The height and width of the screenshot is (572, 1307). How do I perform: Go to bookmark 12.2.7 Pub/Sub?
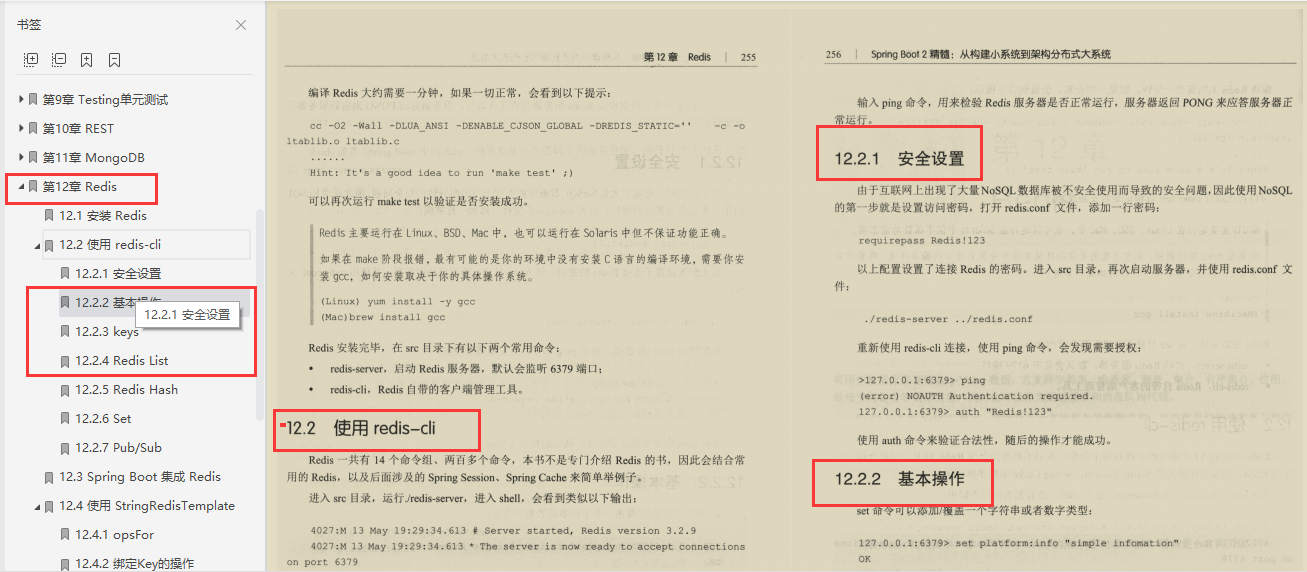click(x=118, y=448)
